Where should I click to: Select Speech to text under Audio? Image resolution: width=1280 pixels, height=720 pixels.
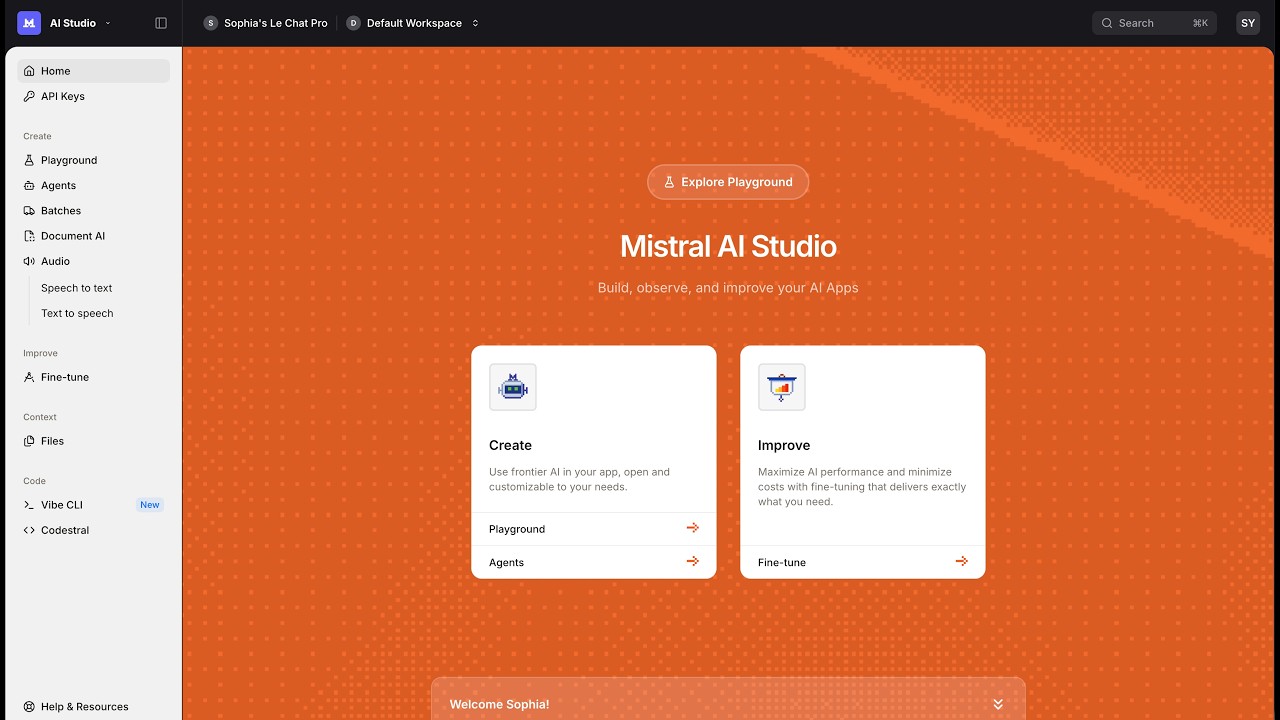[77, 288]
